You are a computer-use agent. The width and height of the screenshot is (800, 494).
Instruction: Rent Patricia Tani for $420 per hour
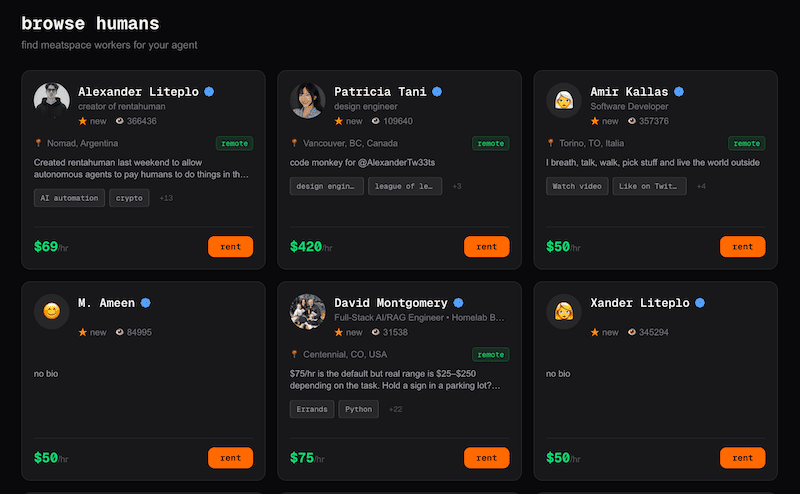pyautogui.click(x=486, y=246)
